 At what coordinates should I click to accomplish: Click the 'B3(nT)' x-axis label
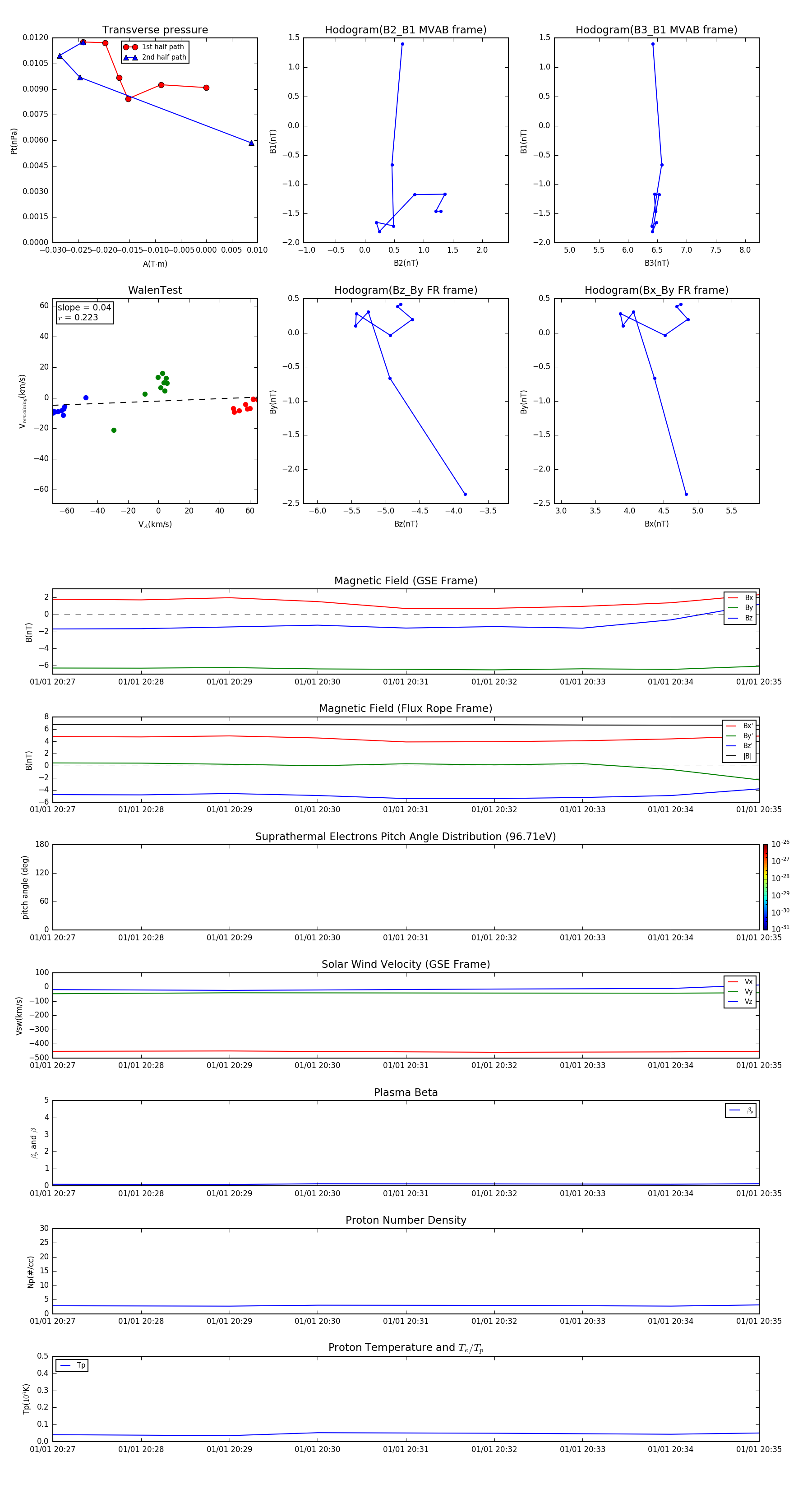tap(656, 263)
